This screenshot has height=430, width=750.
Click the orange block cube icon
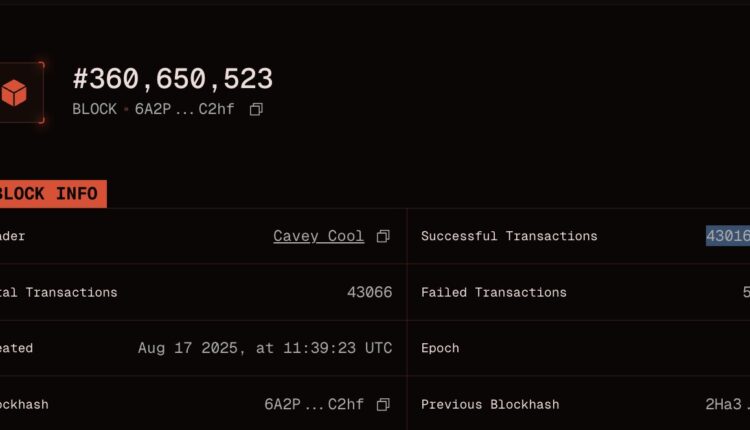pyautogui.click(x=14, y=94)
